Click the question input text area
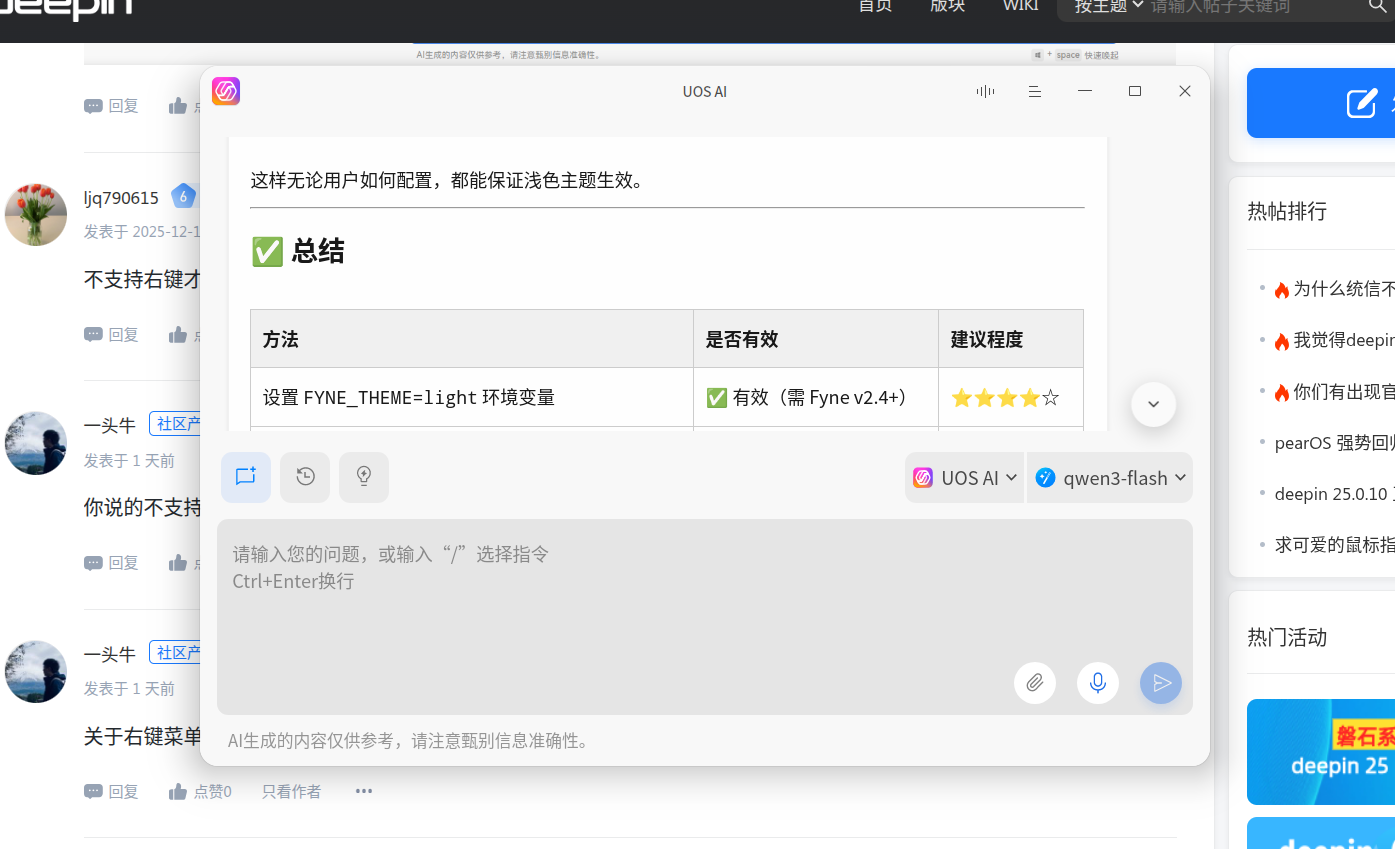The width and height of the screenshot is (1395, 849). tap(704, 616)
